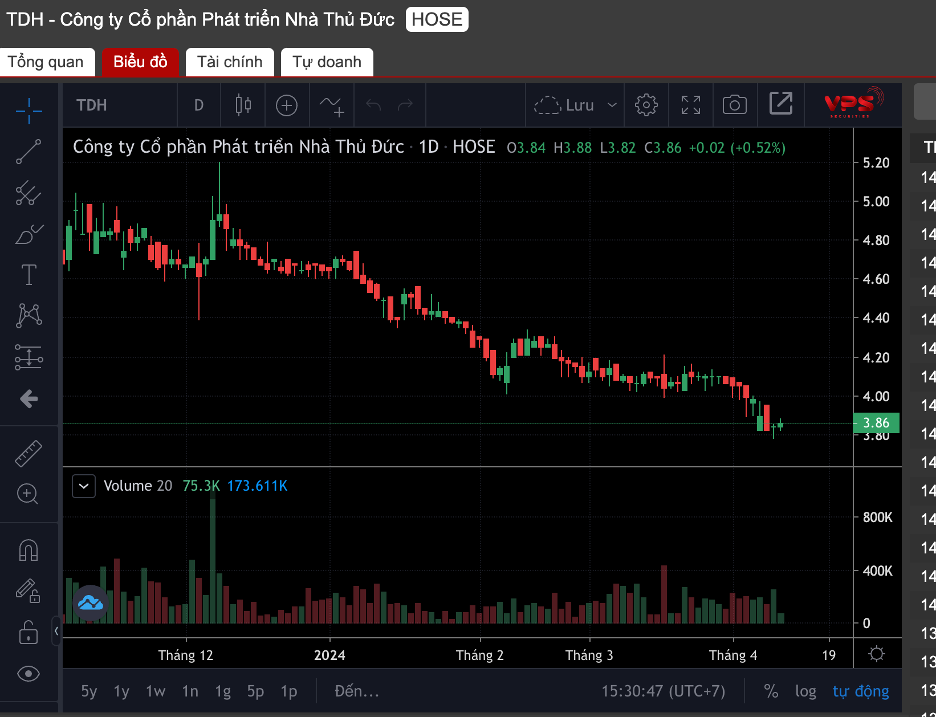Redo the last chart action
936x718 pixels.
click(405, 106)
